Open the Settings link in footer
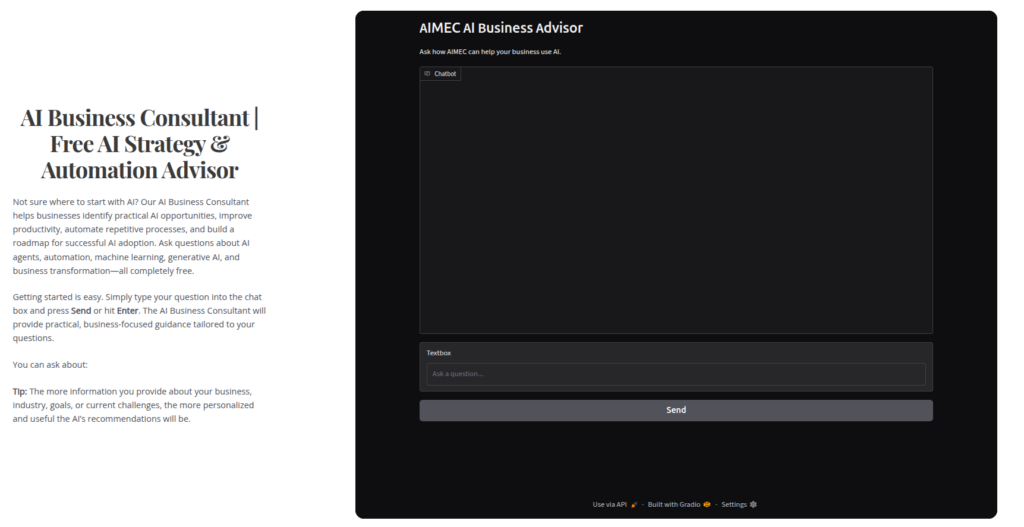The image size is (1024, 527). (x=739, y=504)
